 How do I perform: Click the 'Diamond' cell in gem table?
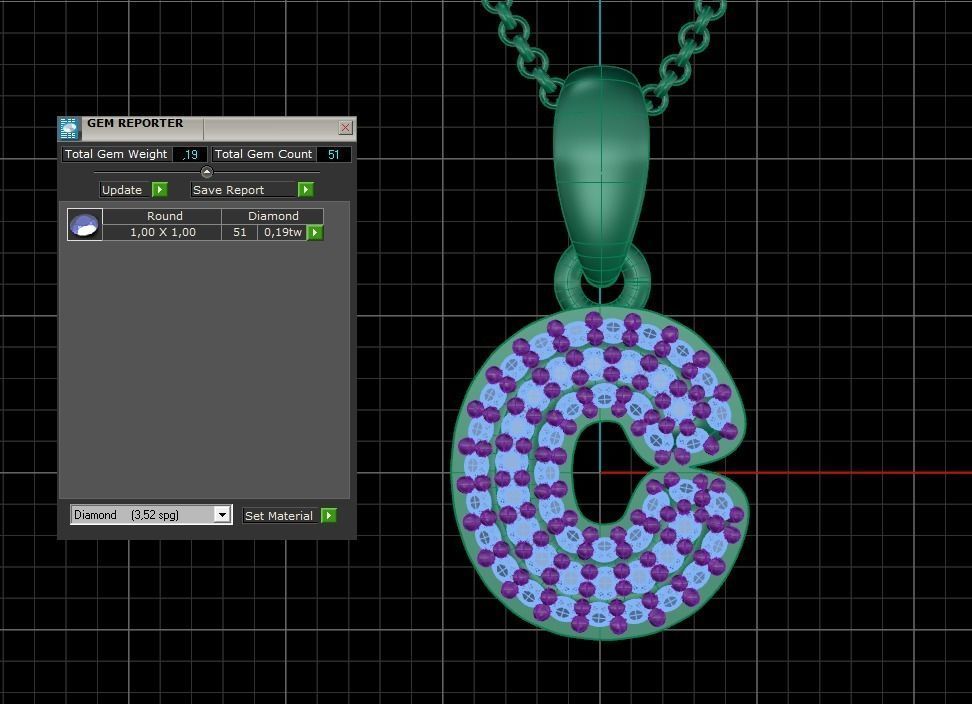pos(272,216)
